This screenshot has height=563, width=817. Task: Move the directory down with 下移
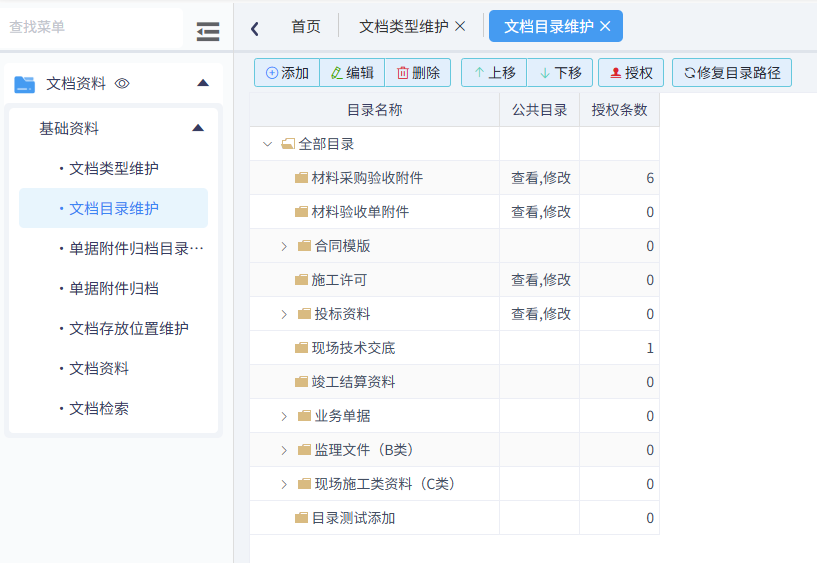560,73
